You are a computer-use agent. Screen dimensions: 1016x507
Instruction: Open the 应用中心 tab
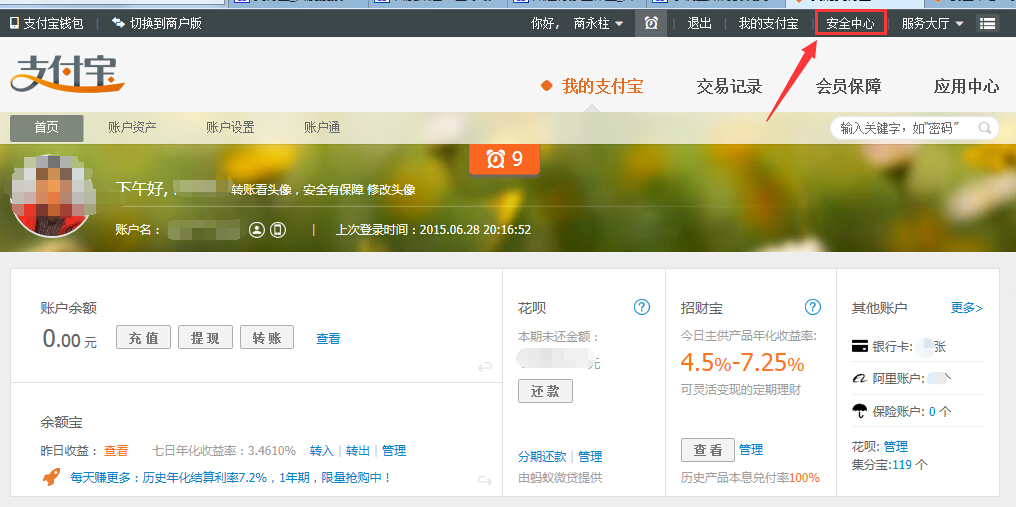pos(966,86)
